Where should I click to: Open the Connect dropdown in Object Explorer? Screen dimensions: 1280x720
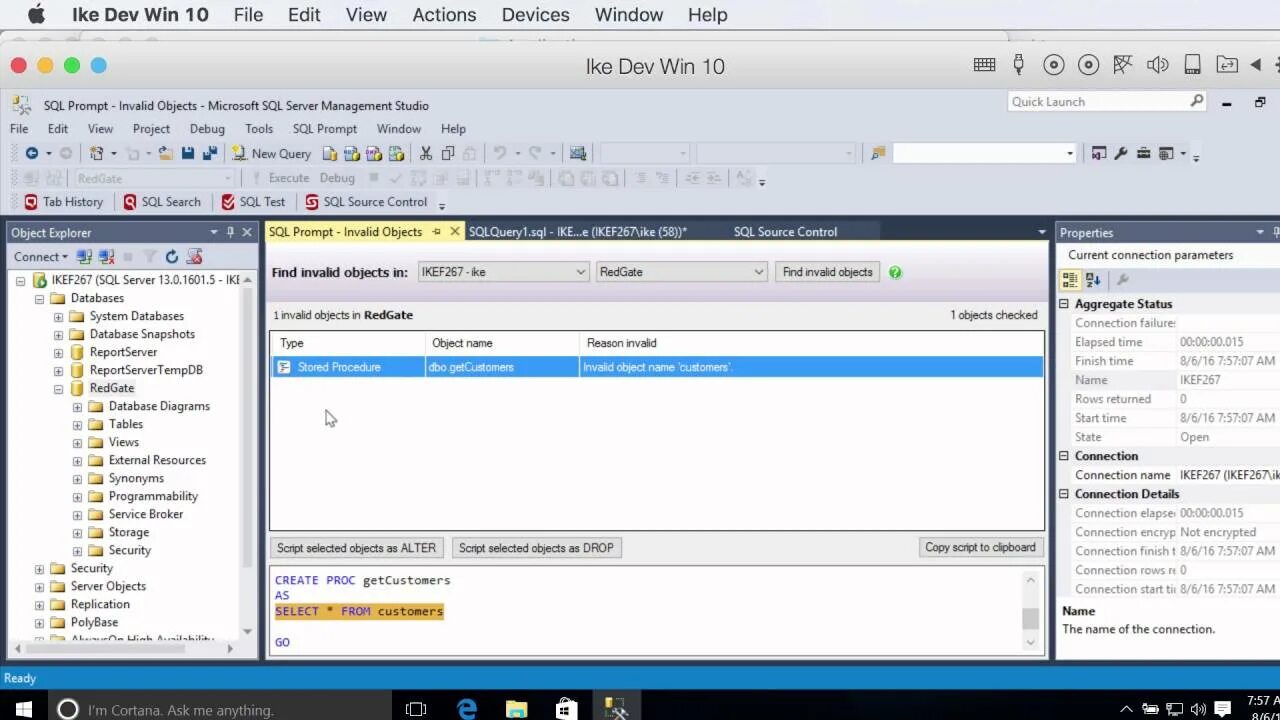42,257
